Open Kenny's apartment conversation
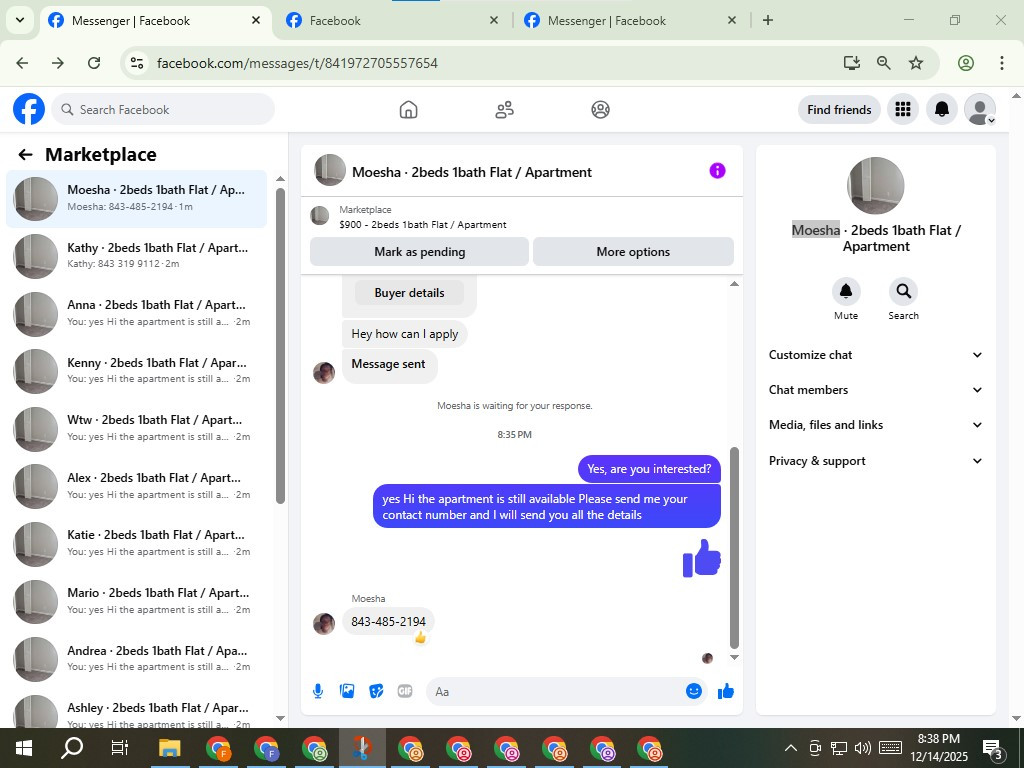This screenshot has height=768, width=1024. click(x=136, y=371)
